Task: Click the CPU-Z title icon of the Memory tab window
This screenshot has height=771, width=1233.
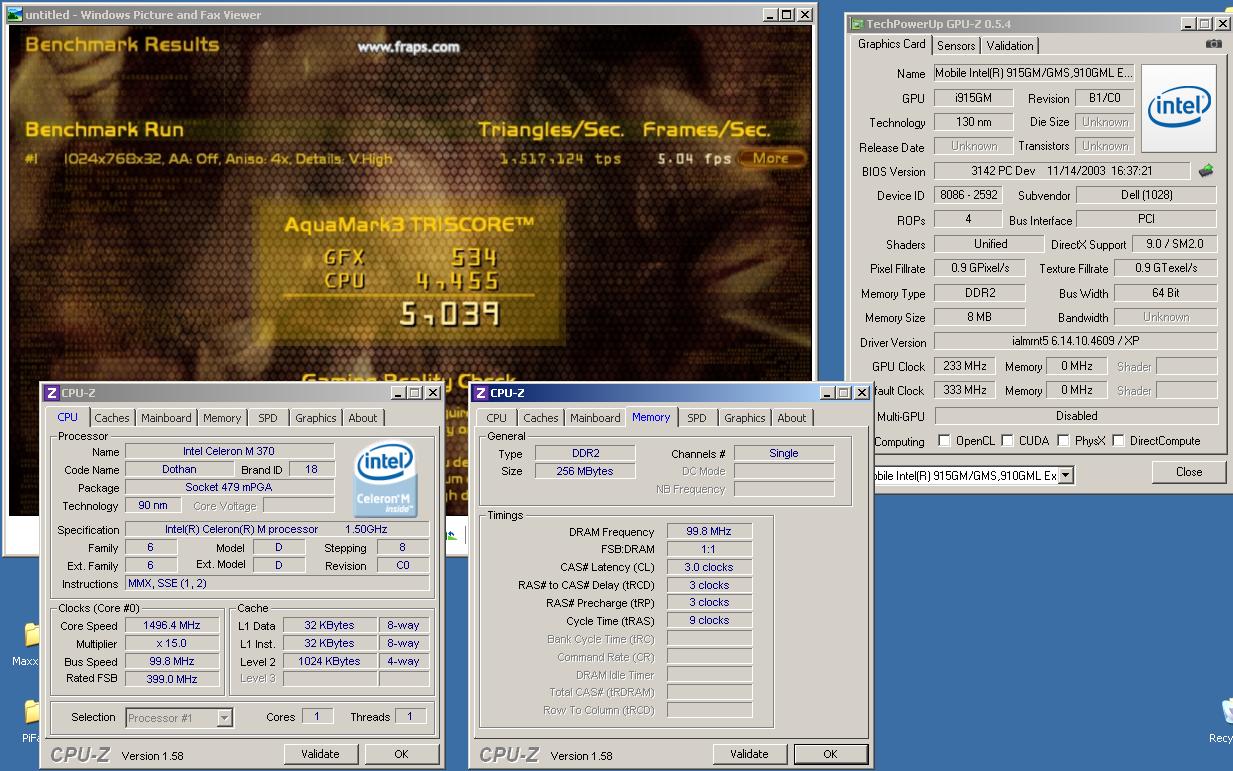Action: click(481, 393)
